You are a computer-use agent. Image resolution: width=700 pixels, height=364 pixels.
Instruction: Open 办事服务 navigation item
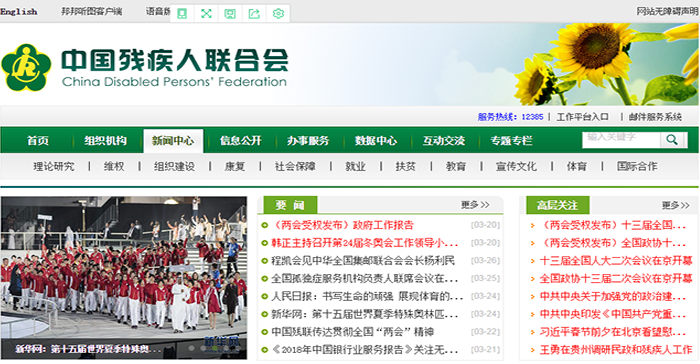point(308,141)
